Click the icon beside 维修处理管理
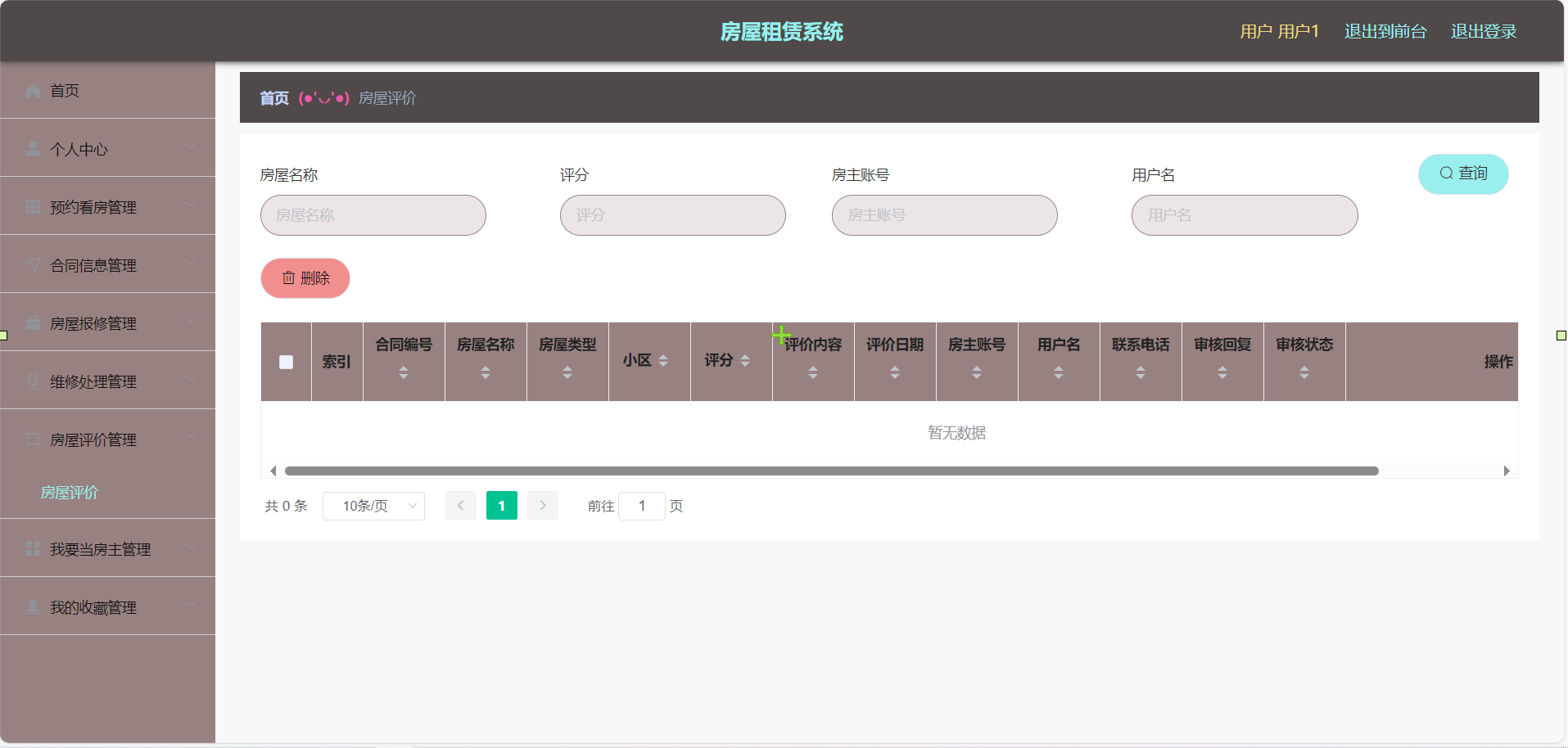The width and height of the screenshot is (1568, 748). pos(33,381)
